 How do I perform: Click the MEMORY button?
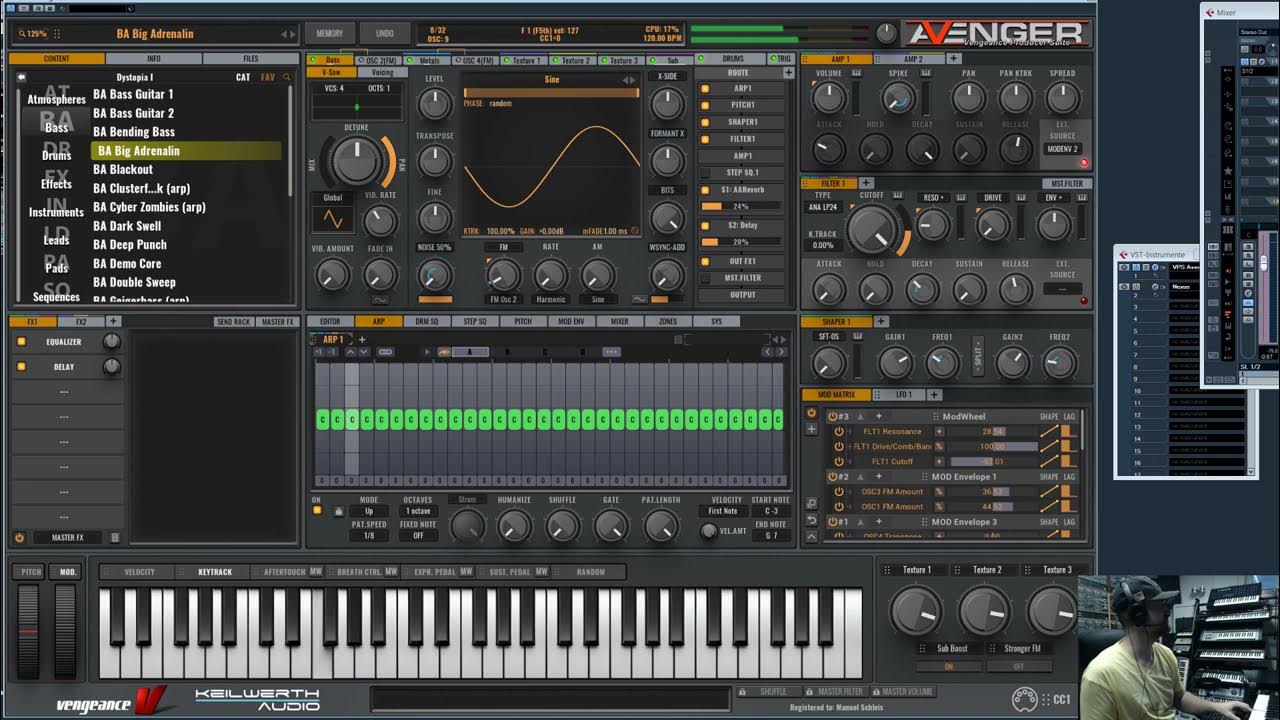point(329,33)
